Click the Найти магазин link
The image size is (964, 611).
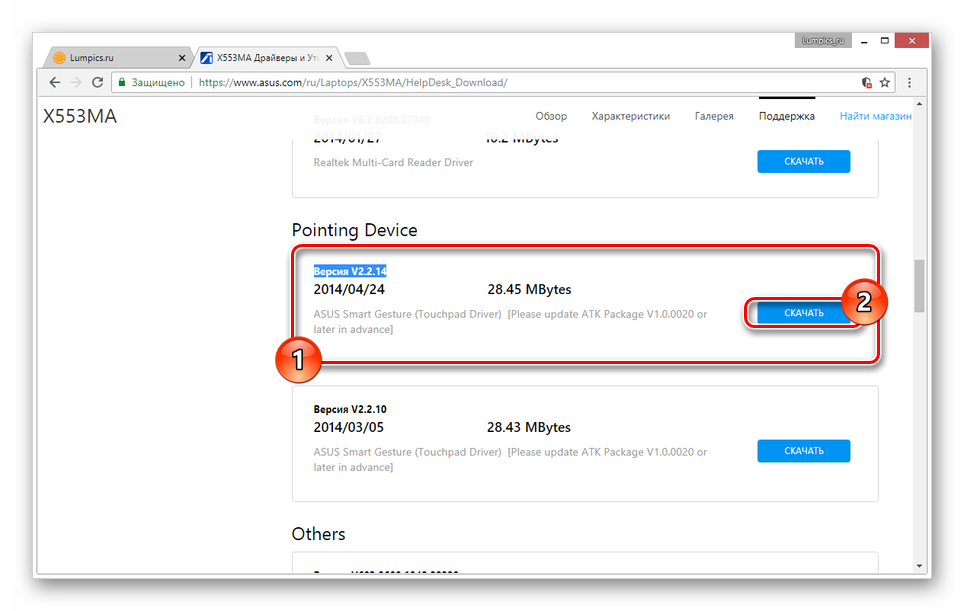(875, 116)
